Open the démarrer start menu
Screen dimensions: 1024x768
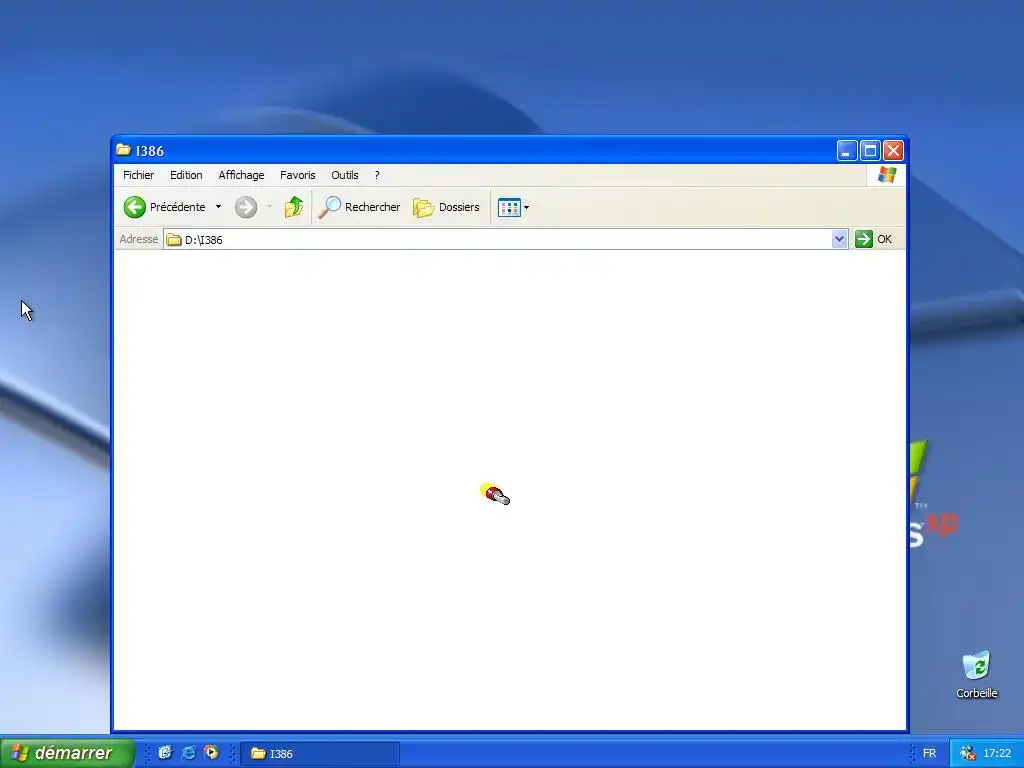pos(67,753)
